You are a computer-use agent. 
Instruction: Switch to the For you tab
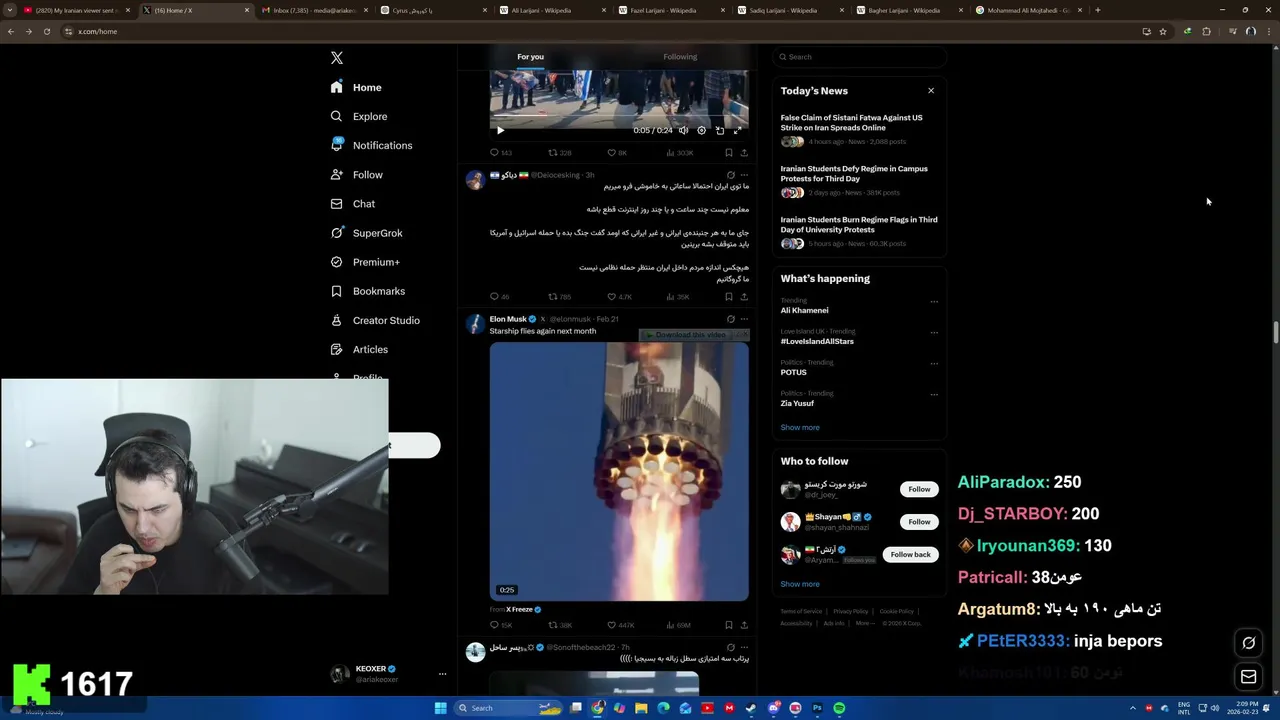click(x=530, y=57)
